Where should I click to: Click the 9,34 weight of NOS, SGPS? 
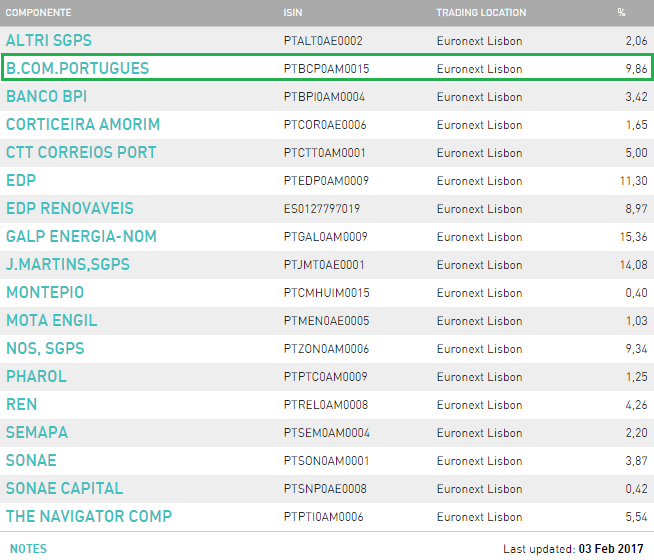click(x=636, y=349)
